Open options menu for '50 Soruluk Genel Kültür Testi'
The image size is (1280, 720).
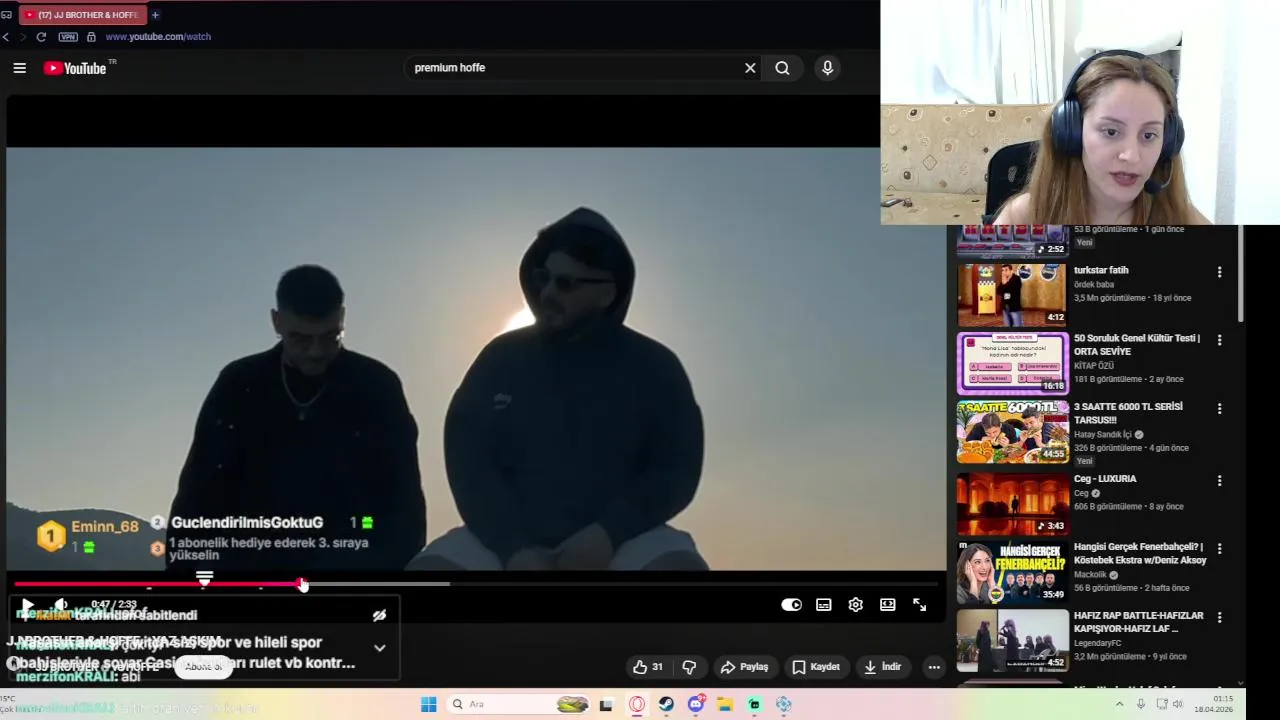1219,340
